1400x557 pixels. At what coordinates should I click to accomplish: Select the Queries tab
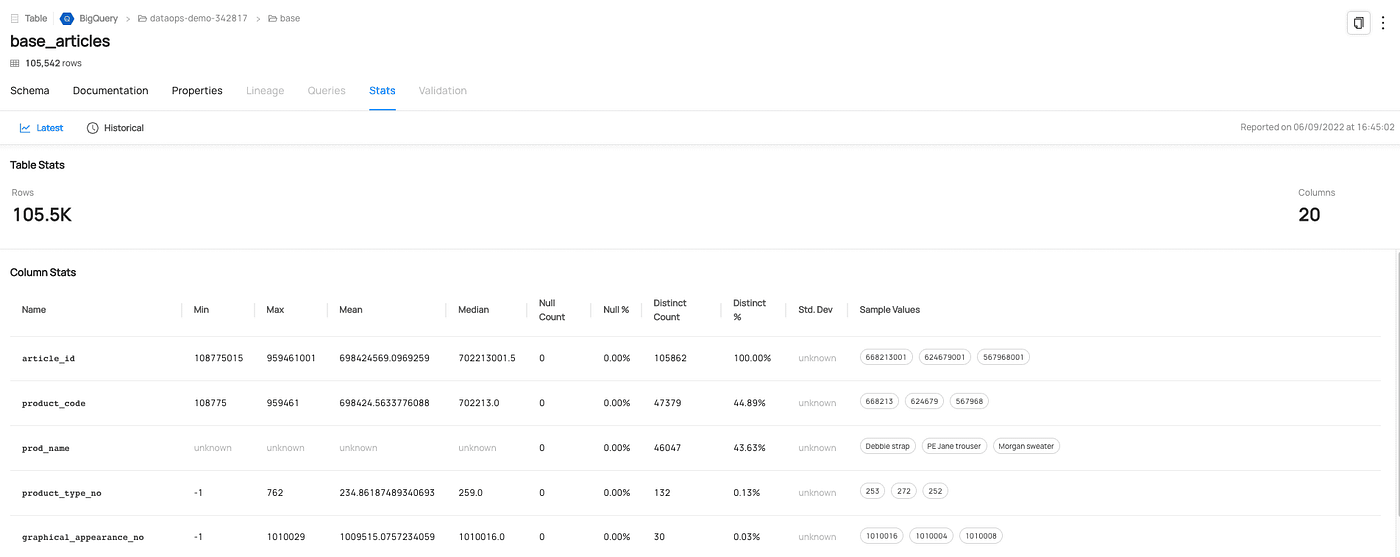(327, 90)
